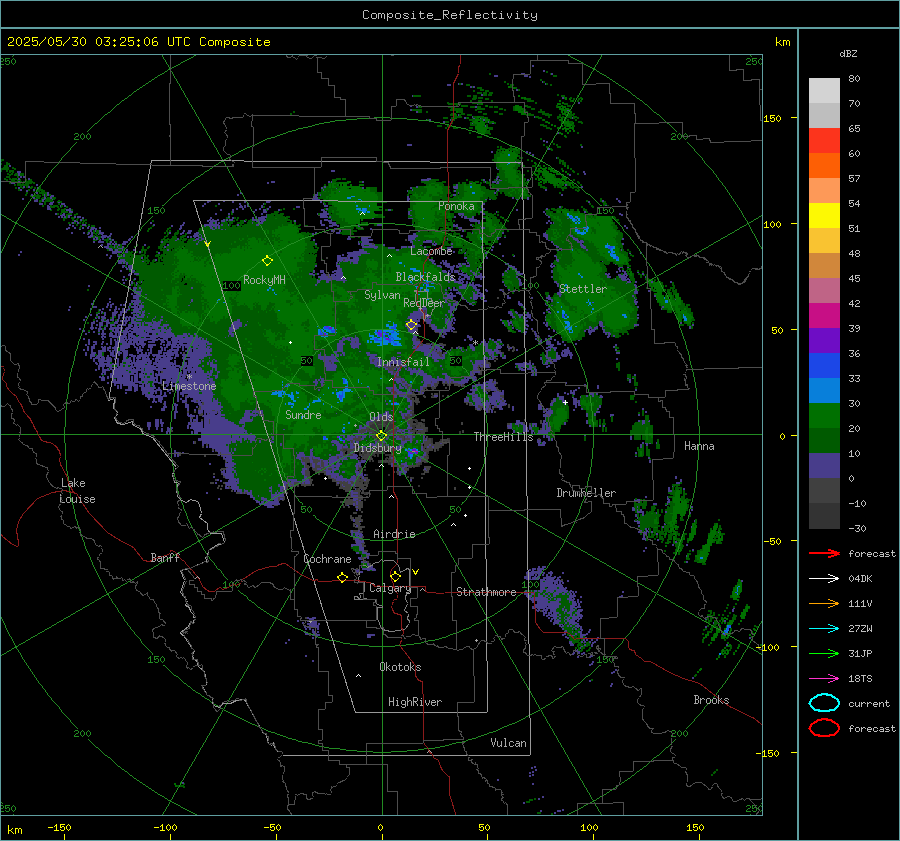Click the dBZ legend heading
The image size is (900, 841).
coord(848,53)
